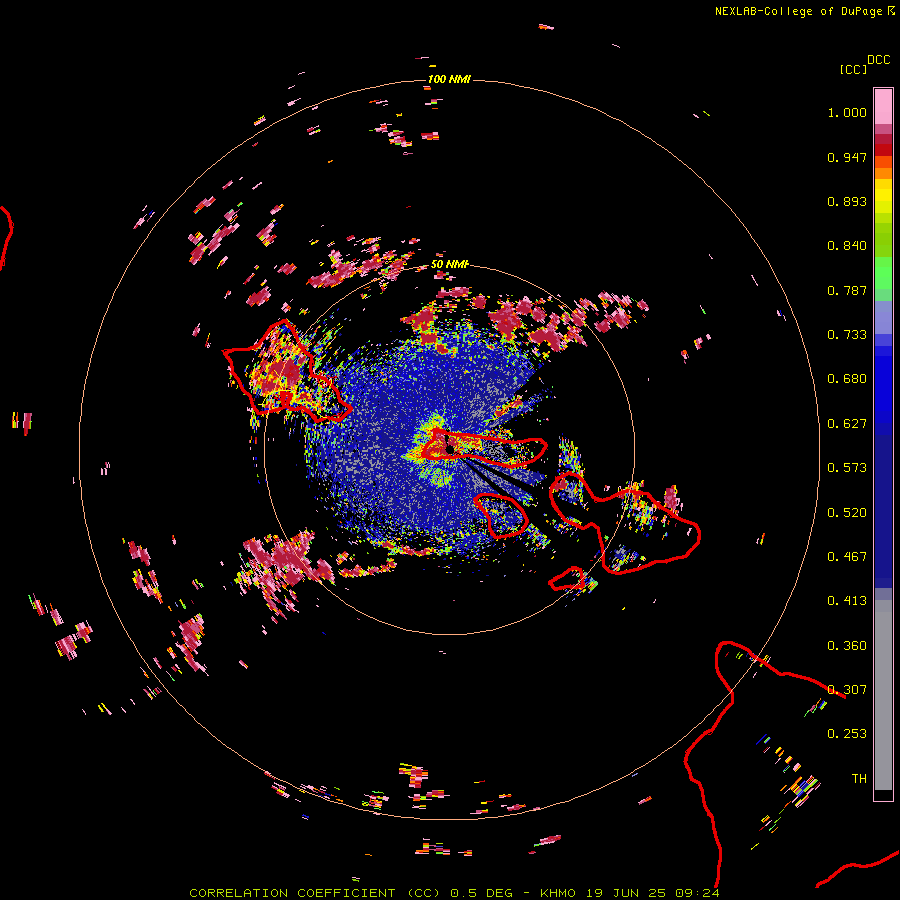The height and width of the screenshot is (900, 900).
Task: Click the 19 JUN 25 09:24 timestamp
Action: (653, 893)
